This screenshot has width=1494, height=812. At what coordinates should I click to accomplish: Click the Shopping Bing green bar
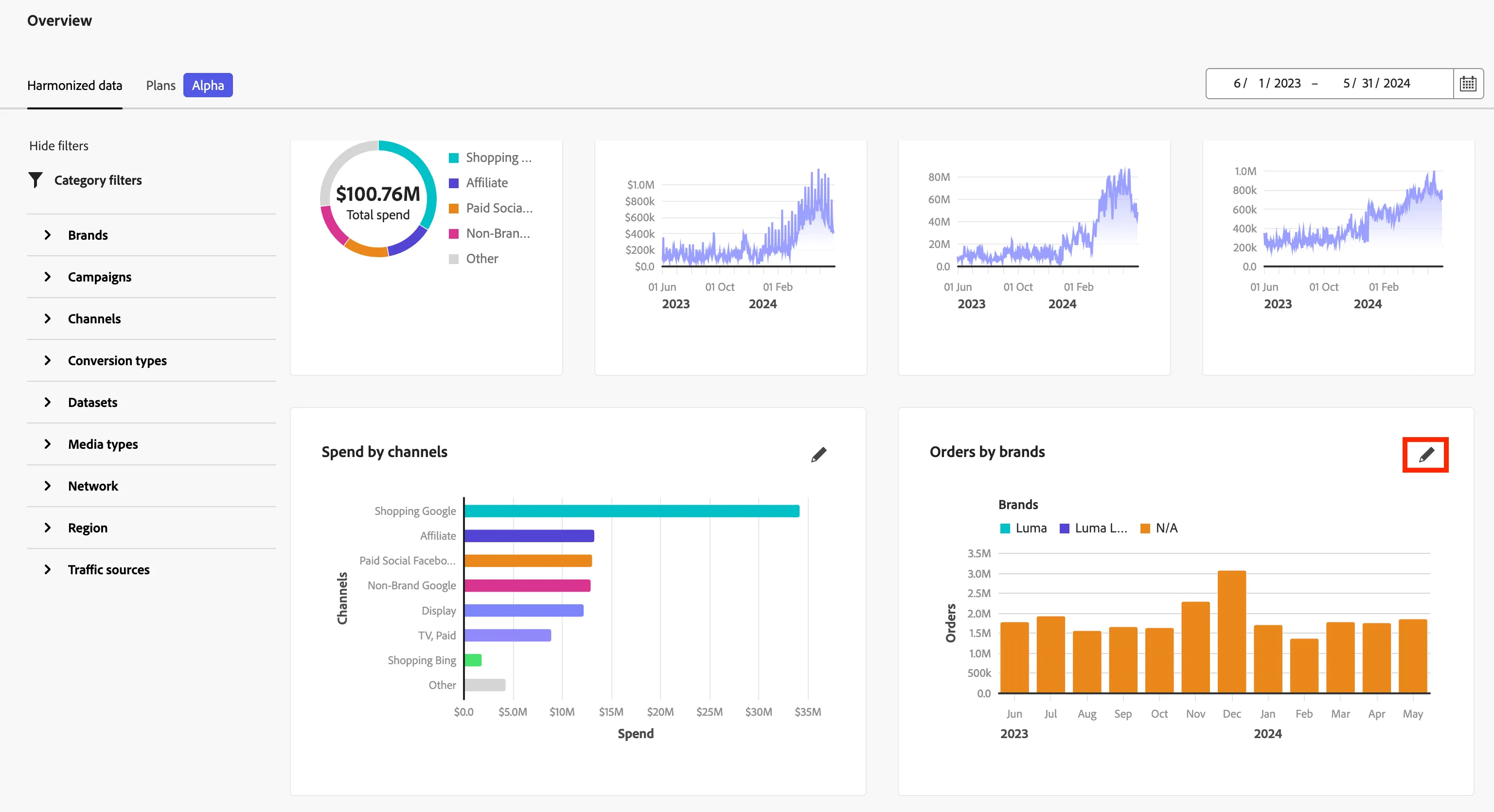click(x=473, y=661)
